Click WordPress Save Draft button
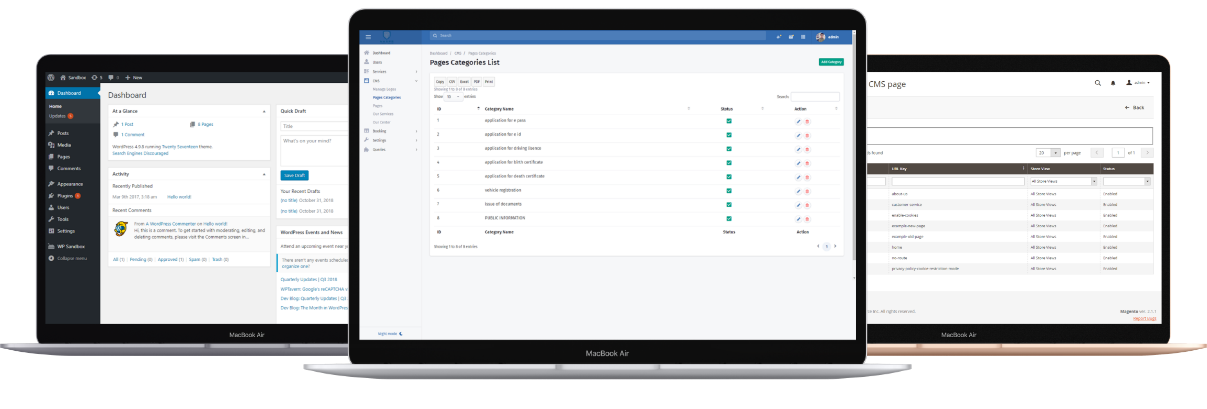The image size is (1207, 409). tap(295, 175)
